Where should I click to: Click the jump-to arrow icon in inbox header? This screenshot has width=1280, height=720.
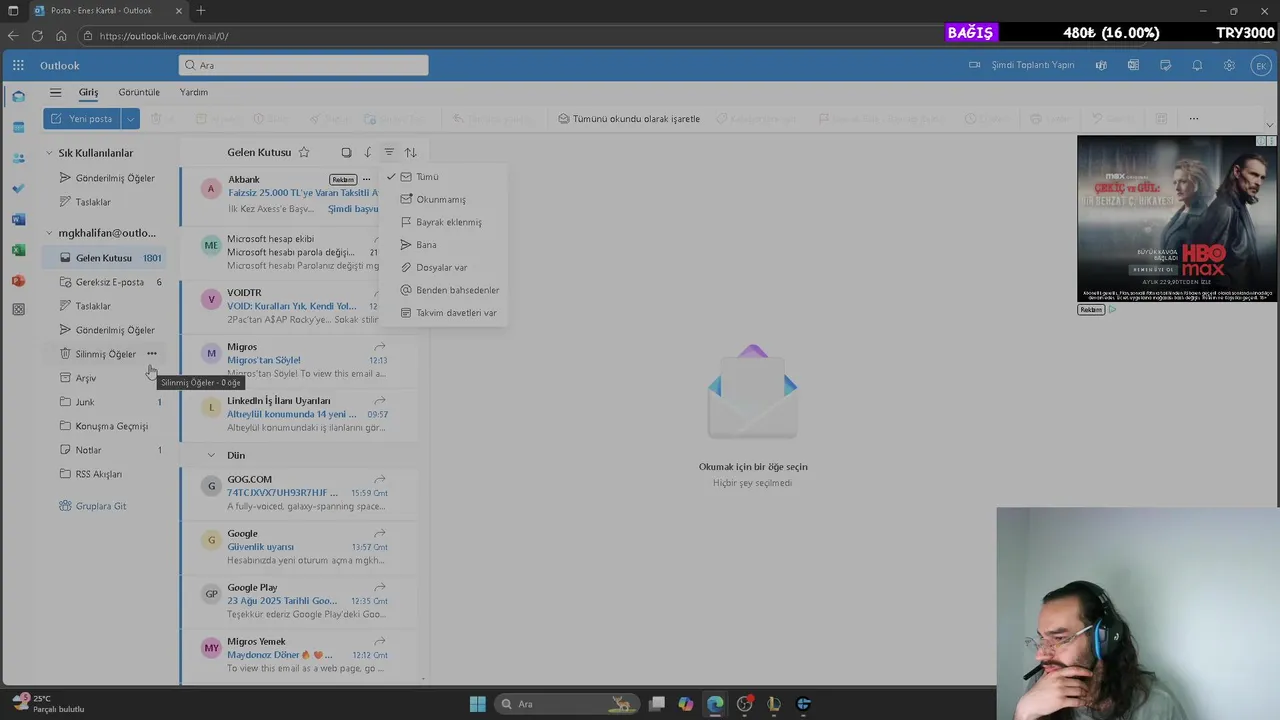[x=367, y=152]
